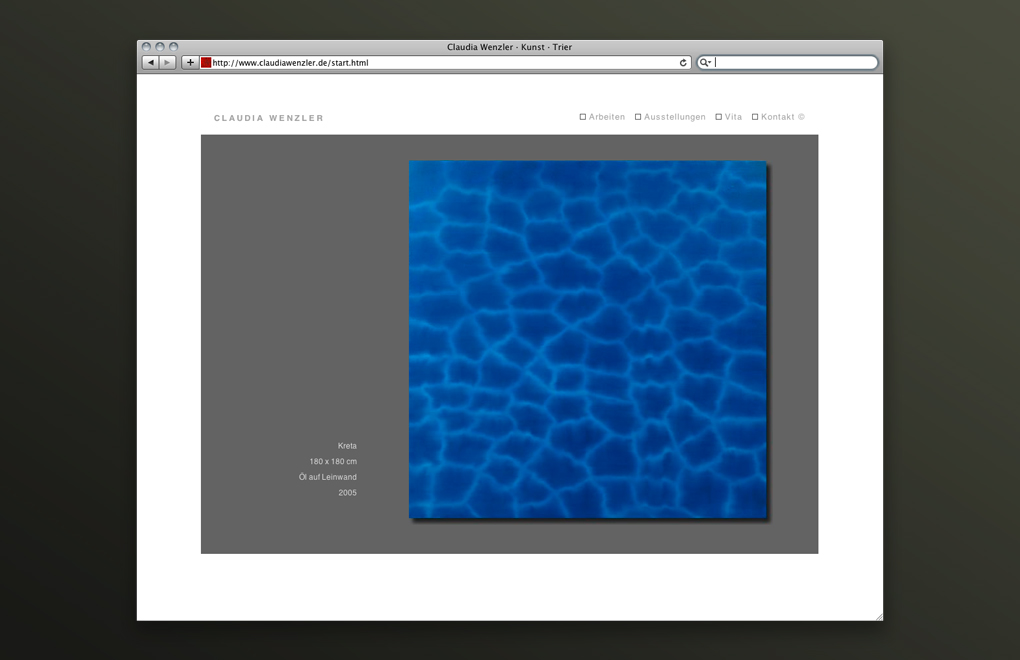
Task: Click the square box beside Kontakt
Action: (x=755, y=117)
